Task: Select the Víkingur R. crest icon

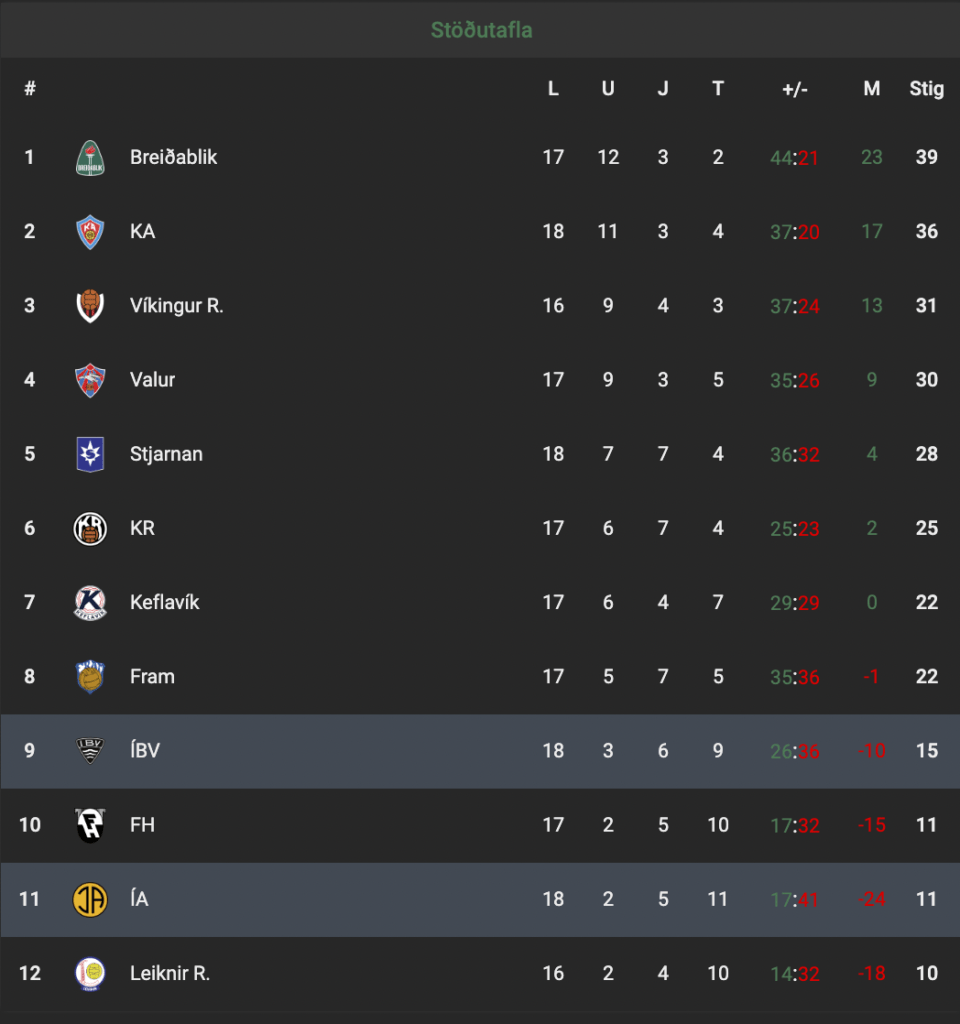Action: pos(90,306)
